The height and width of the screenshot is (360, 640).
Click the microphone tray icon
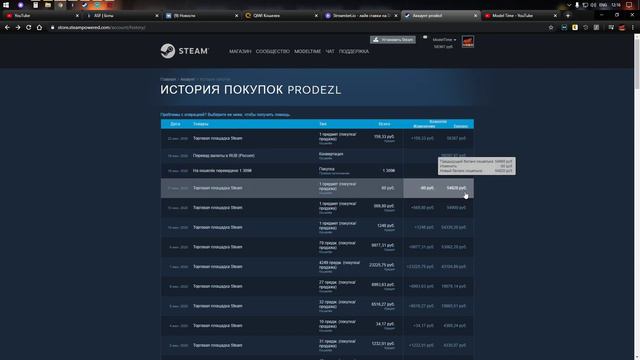coord(577,5)
